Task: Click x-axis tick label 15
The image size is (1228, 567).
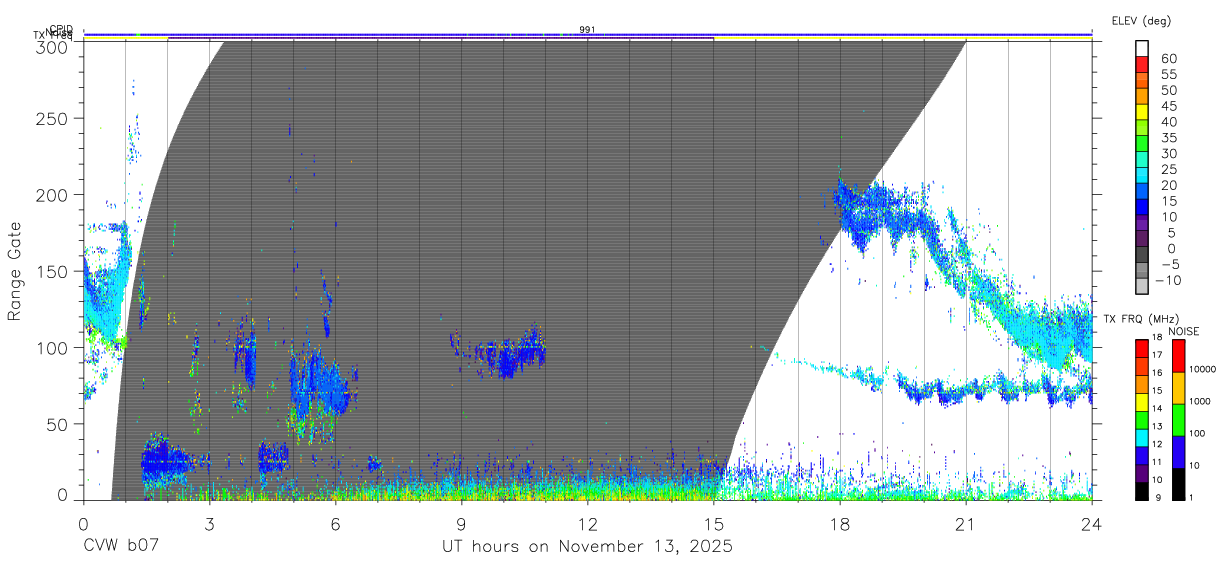Action: pos(714,523)
